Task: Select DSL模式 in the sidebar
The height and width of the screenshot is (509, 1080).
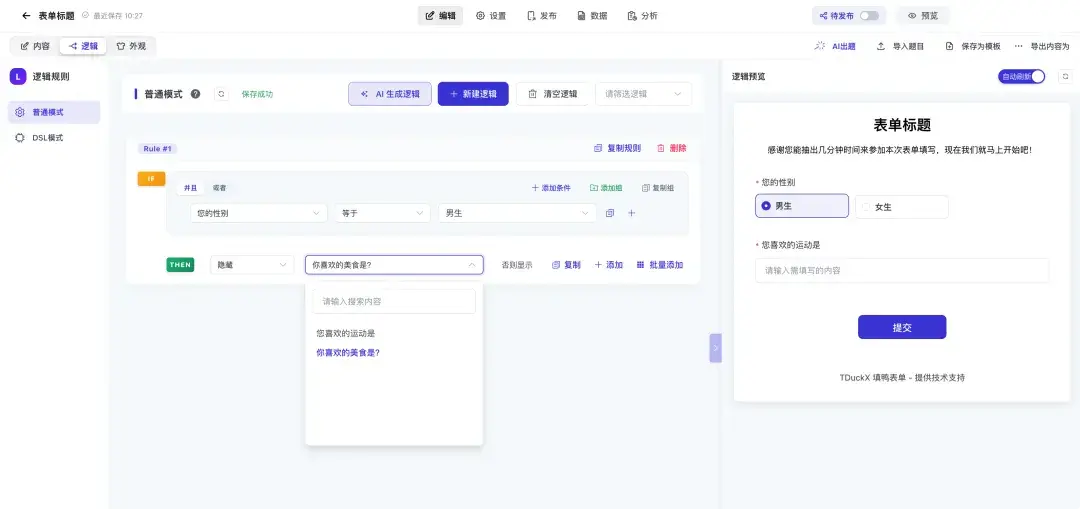Action: 54,138
